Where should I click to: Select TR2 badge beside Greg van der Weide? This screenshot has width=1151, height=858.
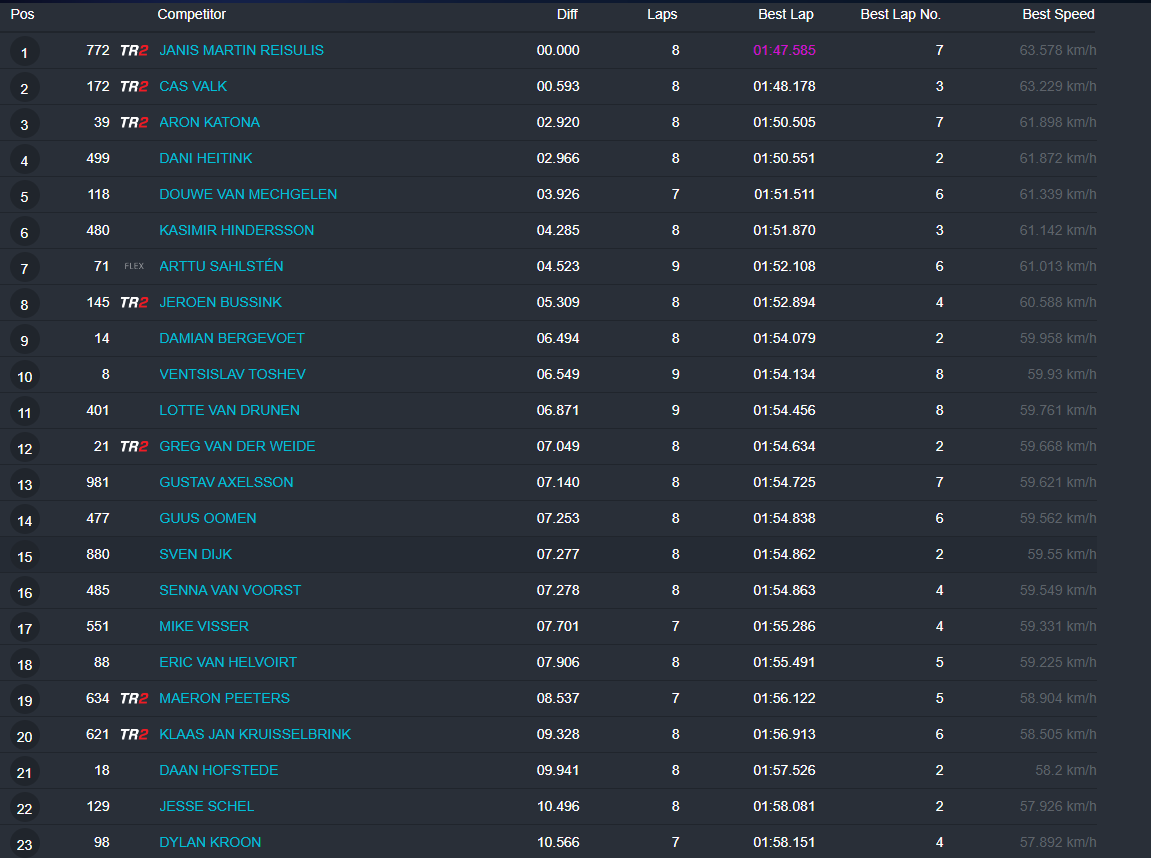(x=133, y=447)
